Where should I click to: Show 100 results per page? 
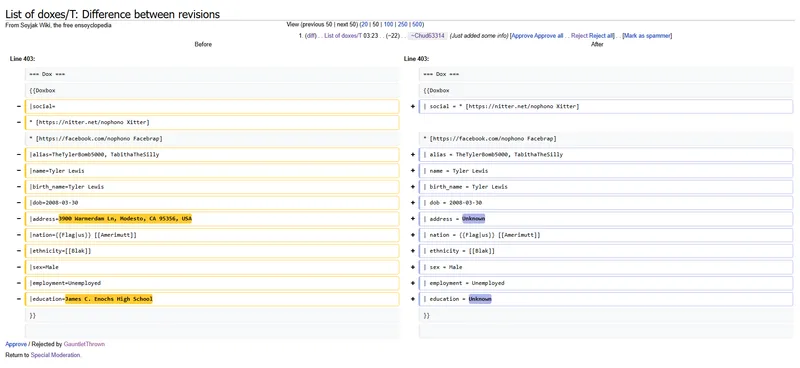tap(389, 24)
